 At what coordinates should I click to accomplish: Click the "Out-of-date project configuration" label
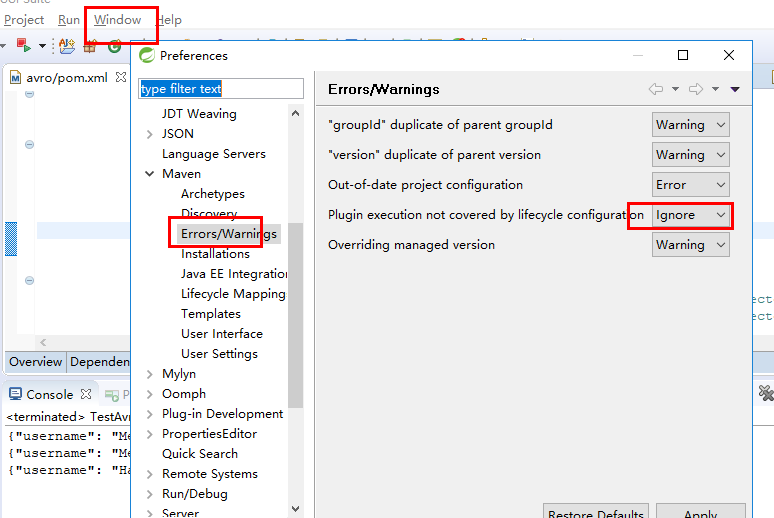425,185
